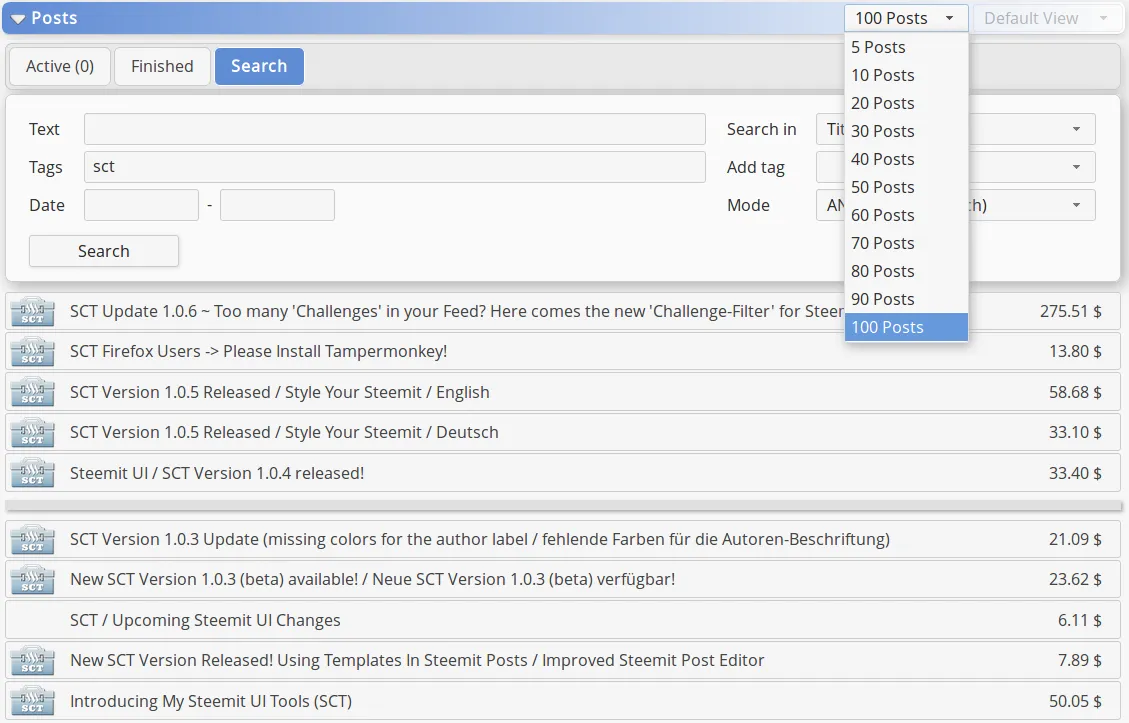Switch to the Active (0) tab

[60, 66]
